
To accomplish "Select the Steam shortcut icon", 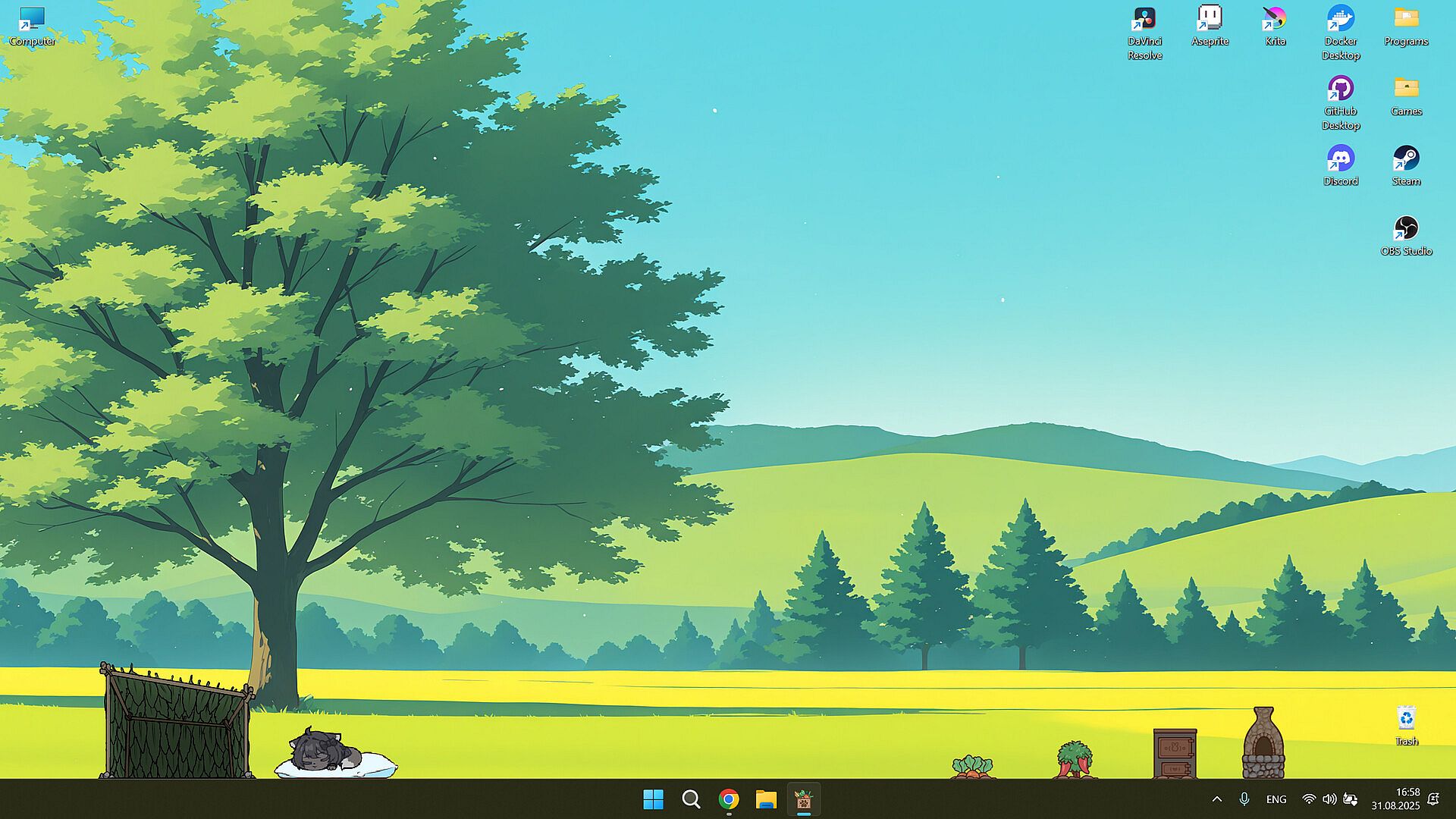I will coord(1406,159).
